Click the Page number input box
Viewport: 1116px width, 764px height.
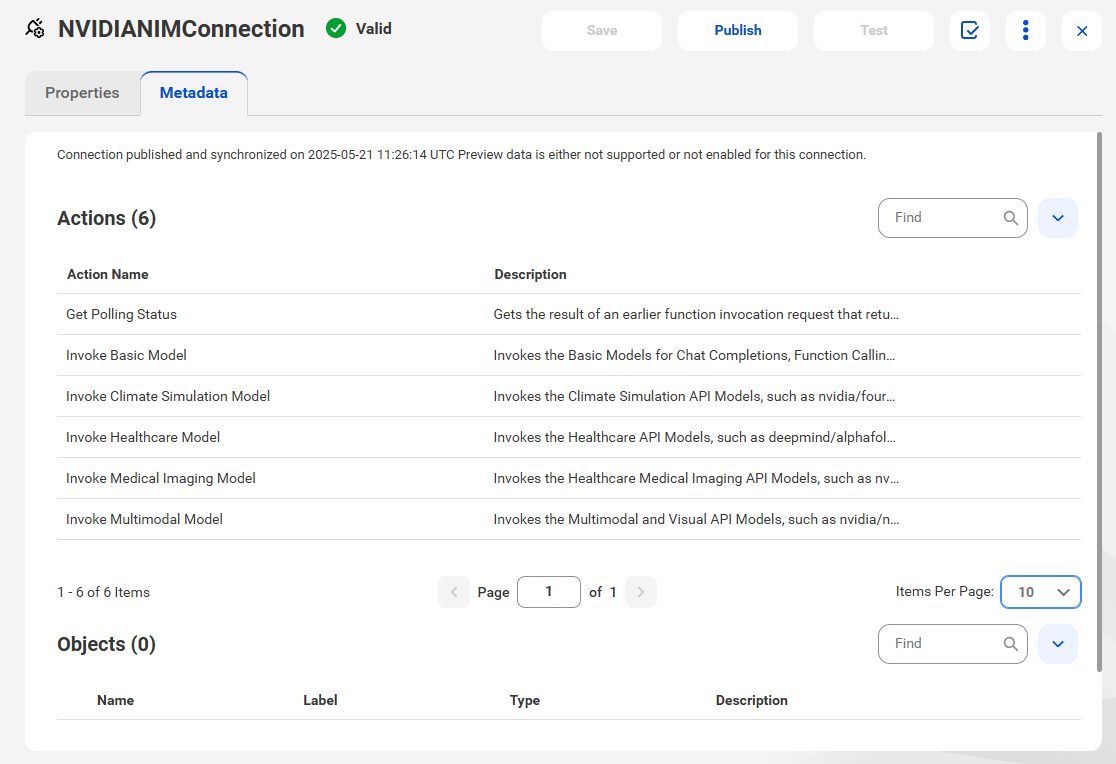point(549,592)
